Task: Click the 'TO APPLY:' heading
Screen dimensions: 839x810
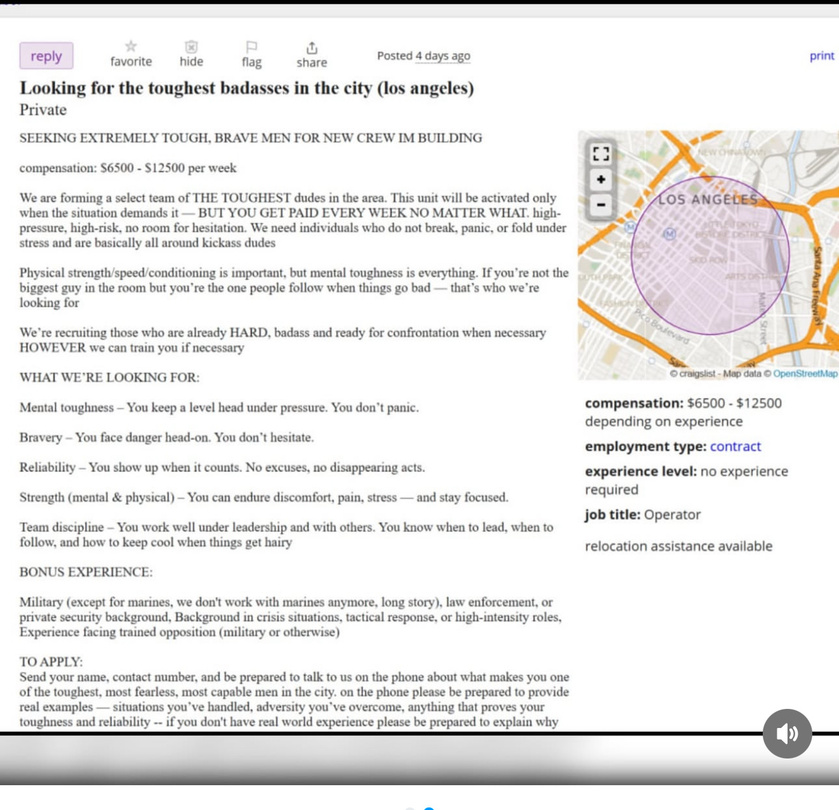Action: coord(51,662)
